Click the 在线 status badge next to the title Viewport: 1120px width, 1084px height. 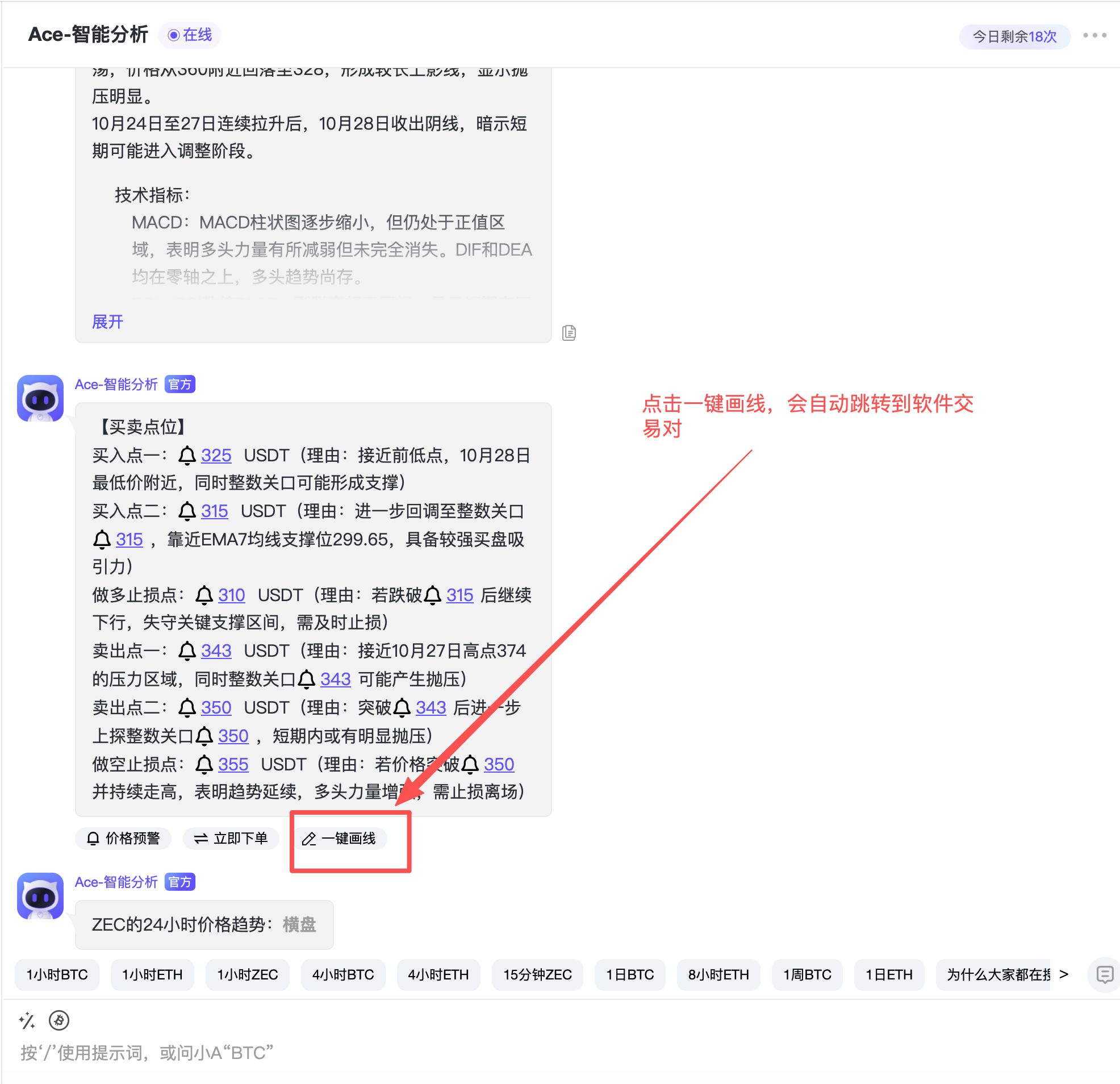[x=189, y=35]
